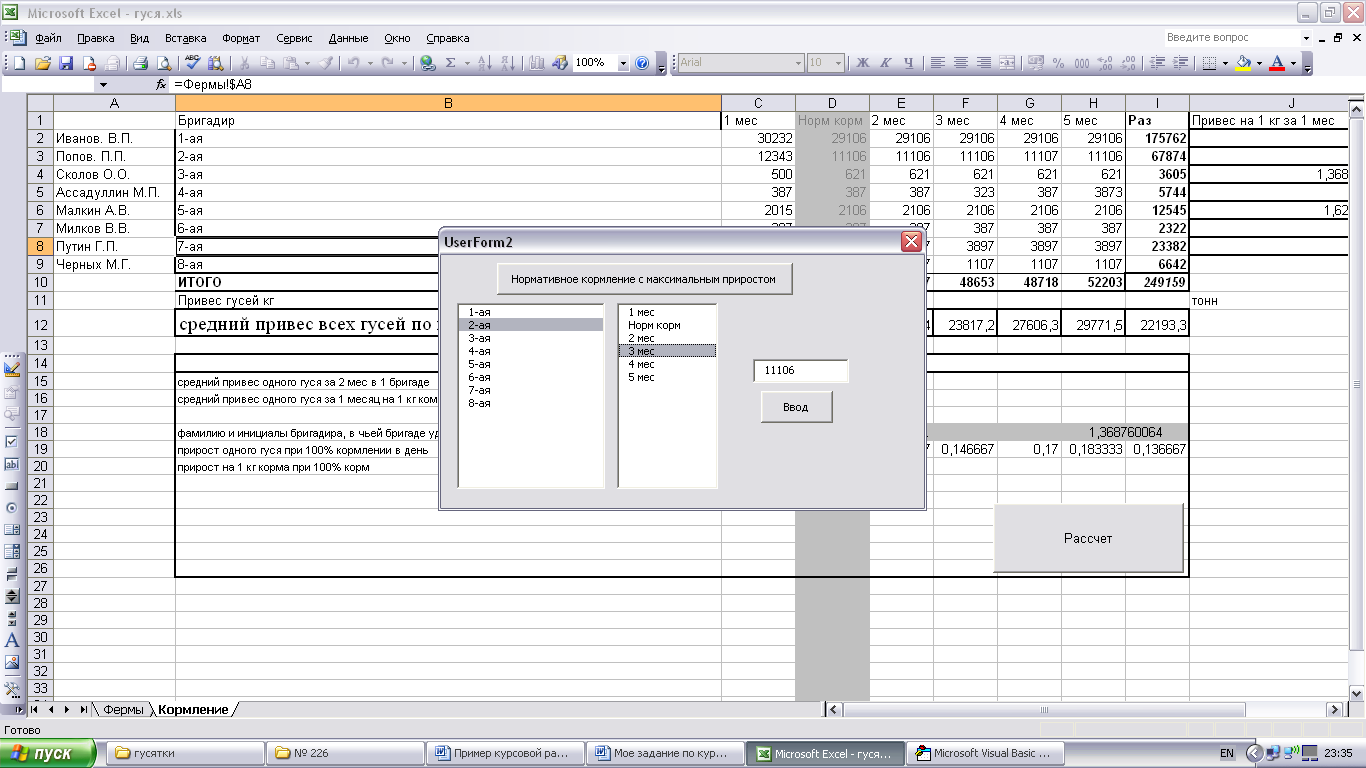Toggle Design Mode in the Control Toolbox
This screenshot has width=1366, height=768.
point(12,369)
